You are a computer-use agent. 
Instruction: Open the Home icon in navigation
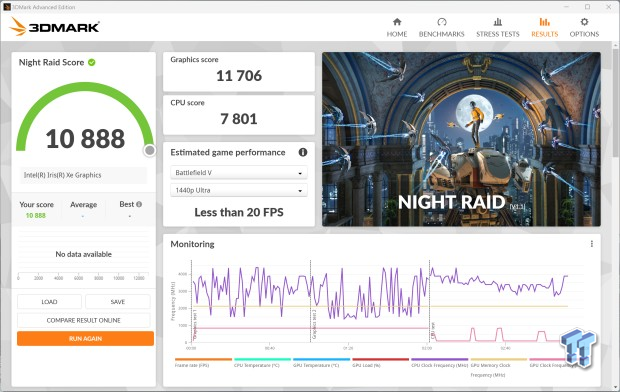pos(397,22)
